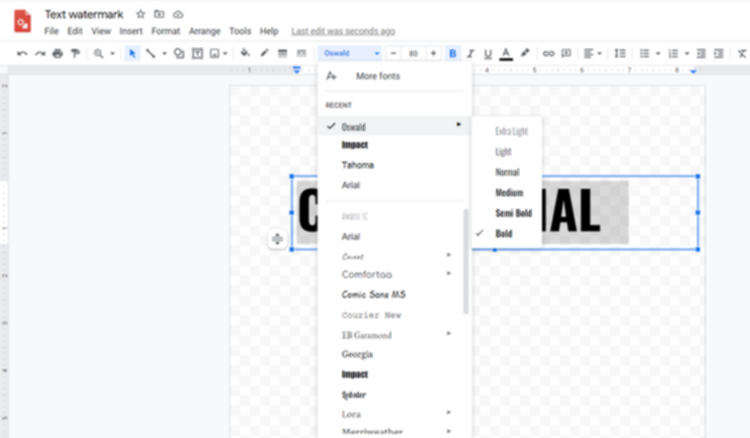Expand the Comfortaa font weights submenu
Screen dimensions: 750x438
(x=449, y=274)
